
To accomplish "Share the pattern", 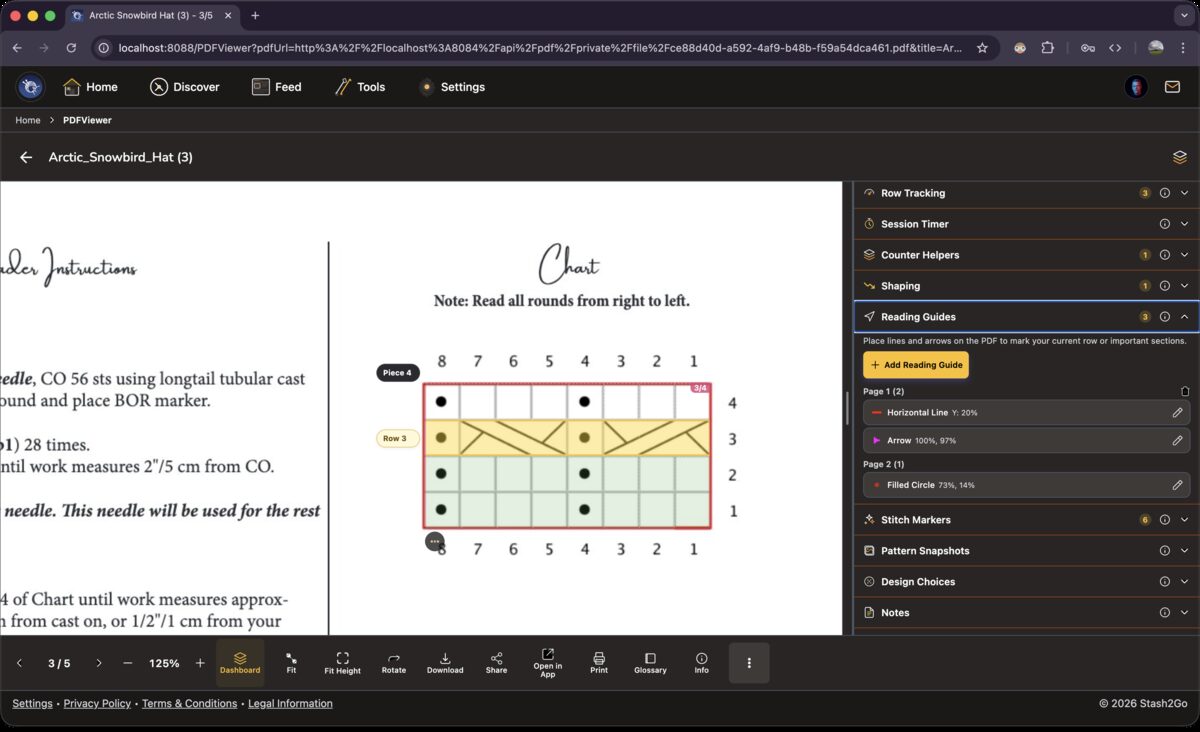I will pos(496,662).
